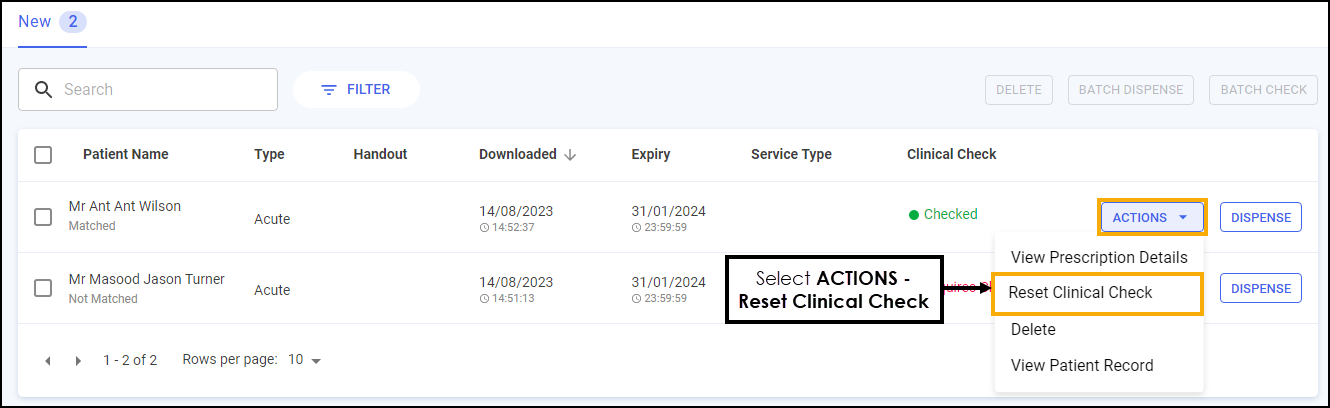Click DISPENSE for Mr Masood Jason Turner
Screen dimensions: 1330x408
click(x=1260, y=289)
